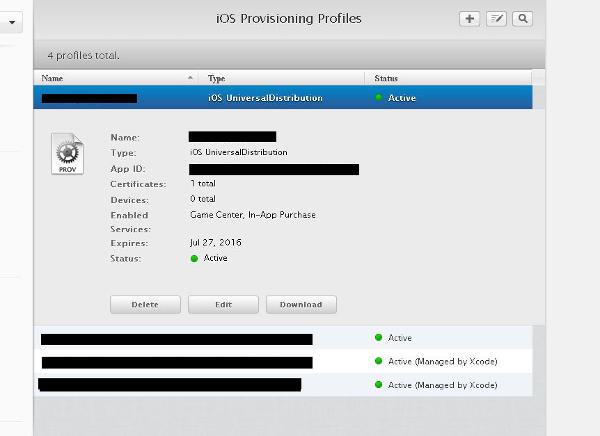Open the edit profiles pencil icon

496,19
